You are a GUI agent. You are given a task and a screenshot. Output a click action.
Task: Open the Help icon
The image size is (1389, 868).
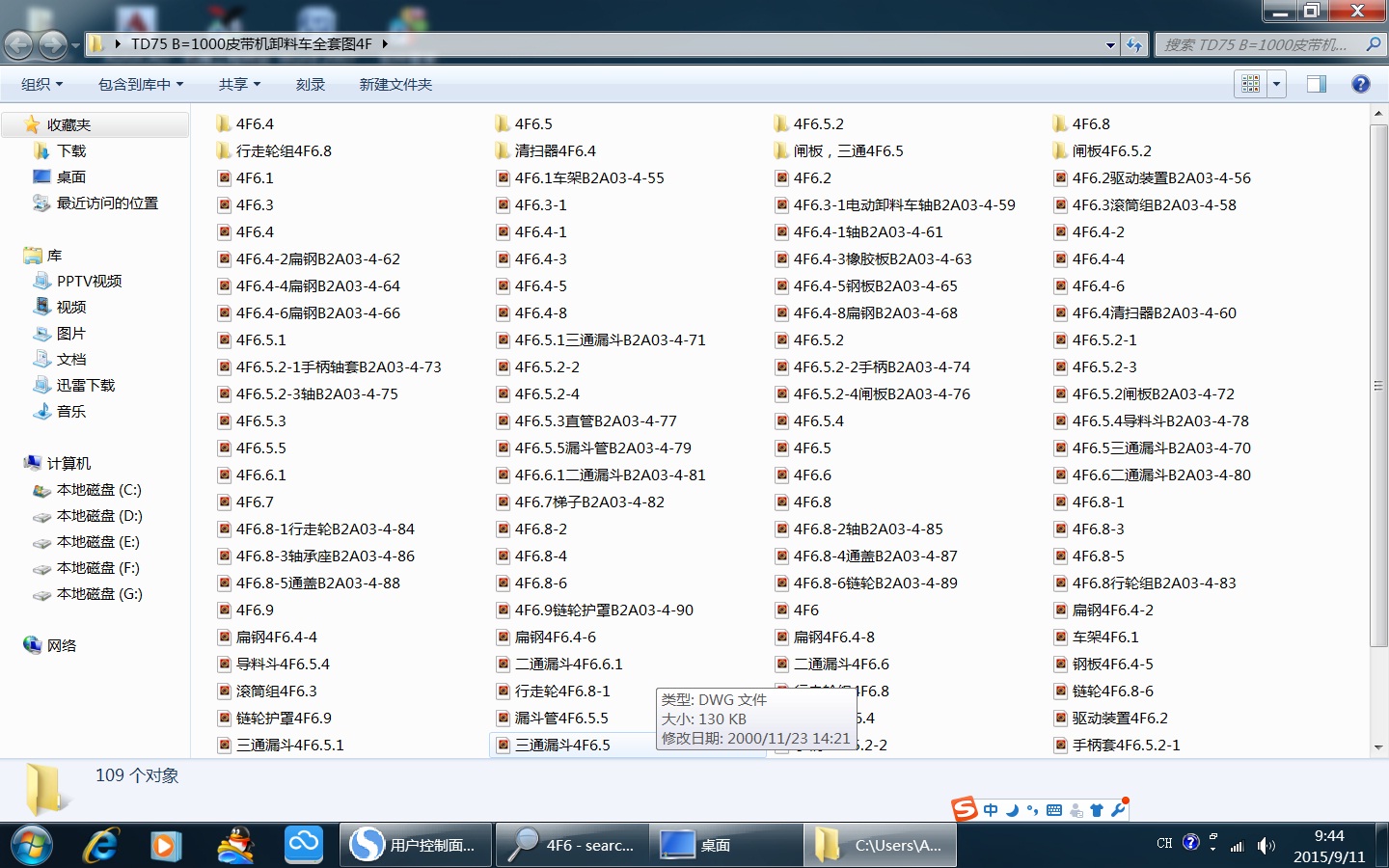[1361, 84]
